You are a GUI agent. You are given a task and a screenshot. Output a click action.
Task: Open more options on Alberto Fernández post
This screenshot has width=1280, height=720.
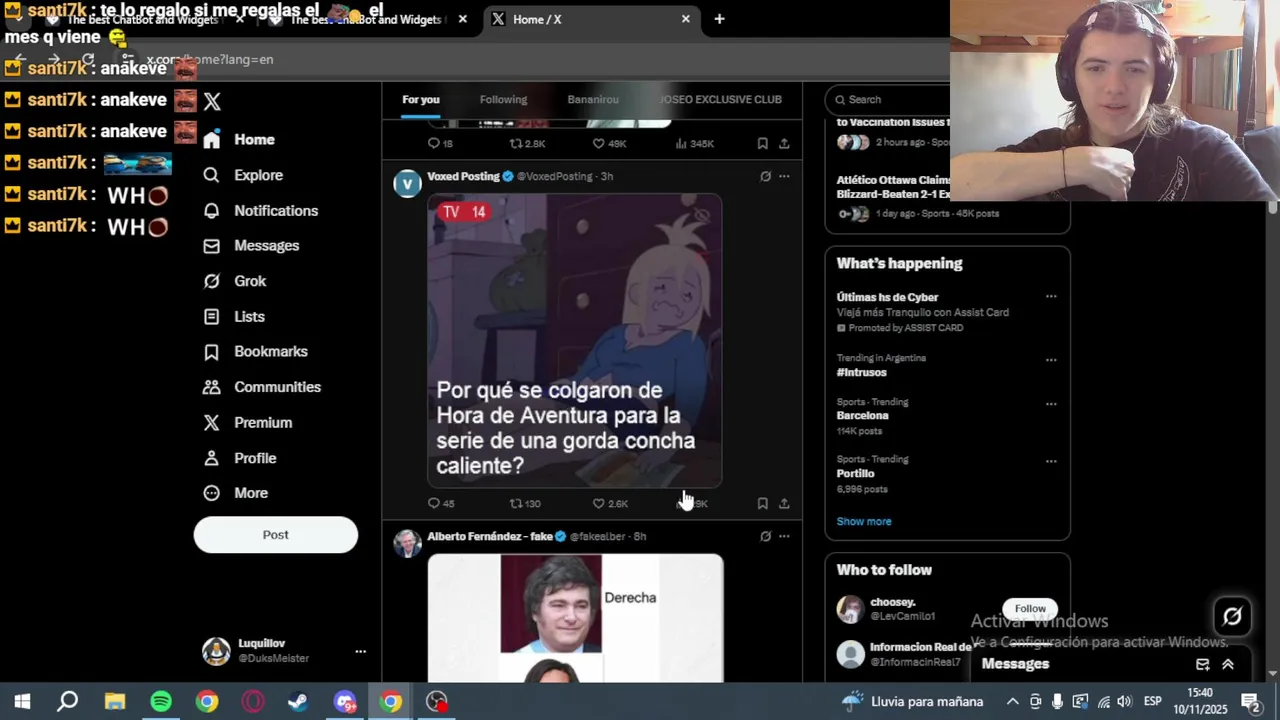784,536
